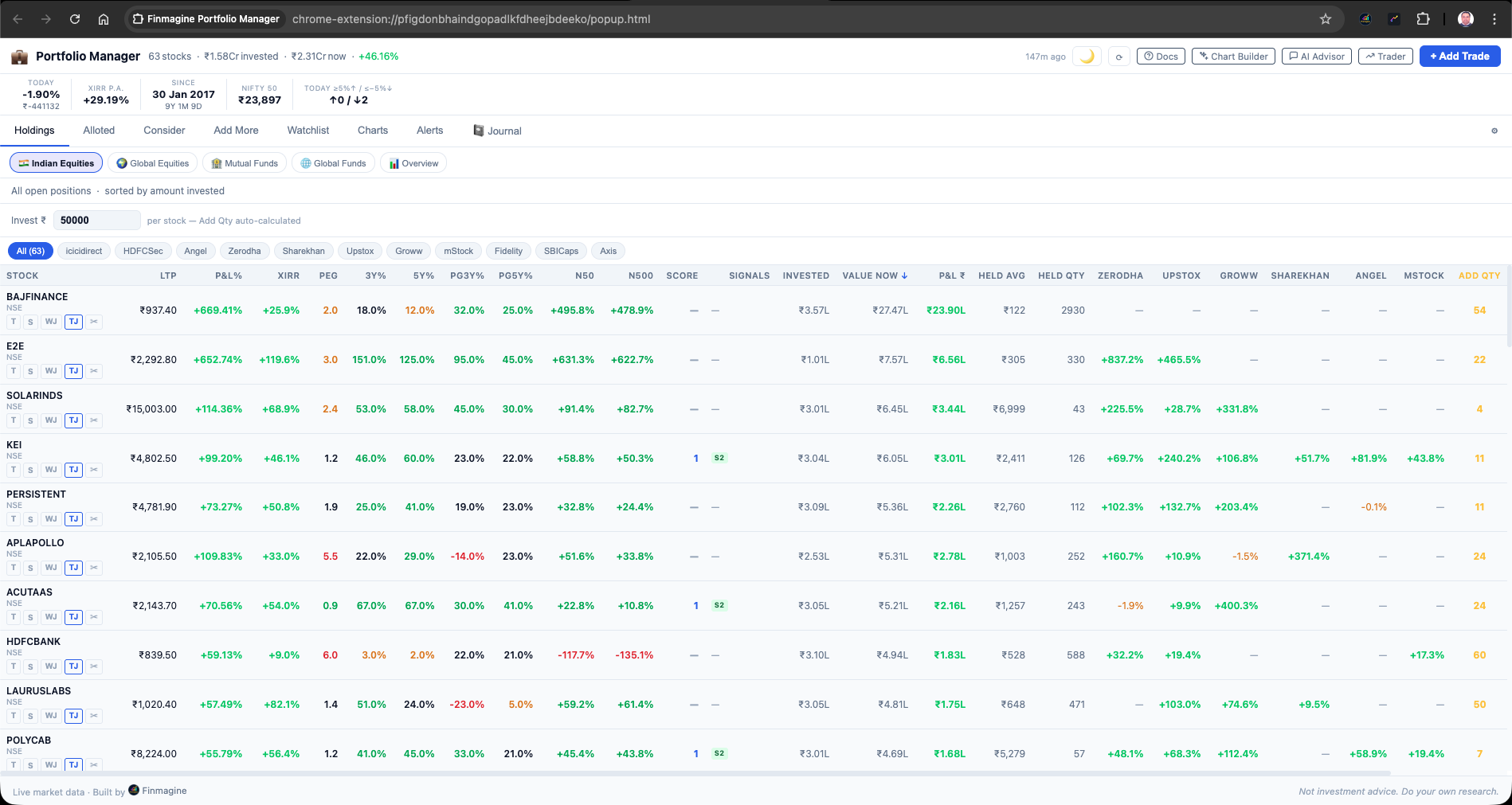Open the WJ journal icon on E2E row

pos(51,371)
